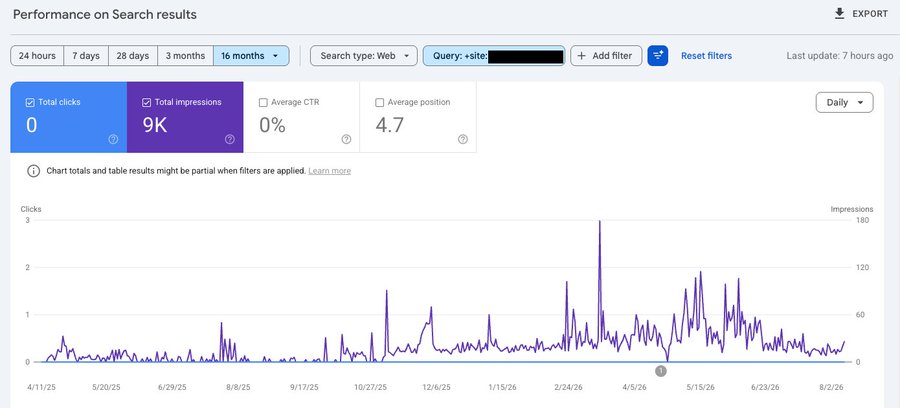Click the Average position value 4.7
Image resolution: width=900 pixels, height=408 pixels.
click(x=390, y=125)
